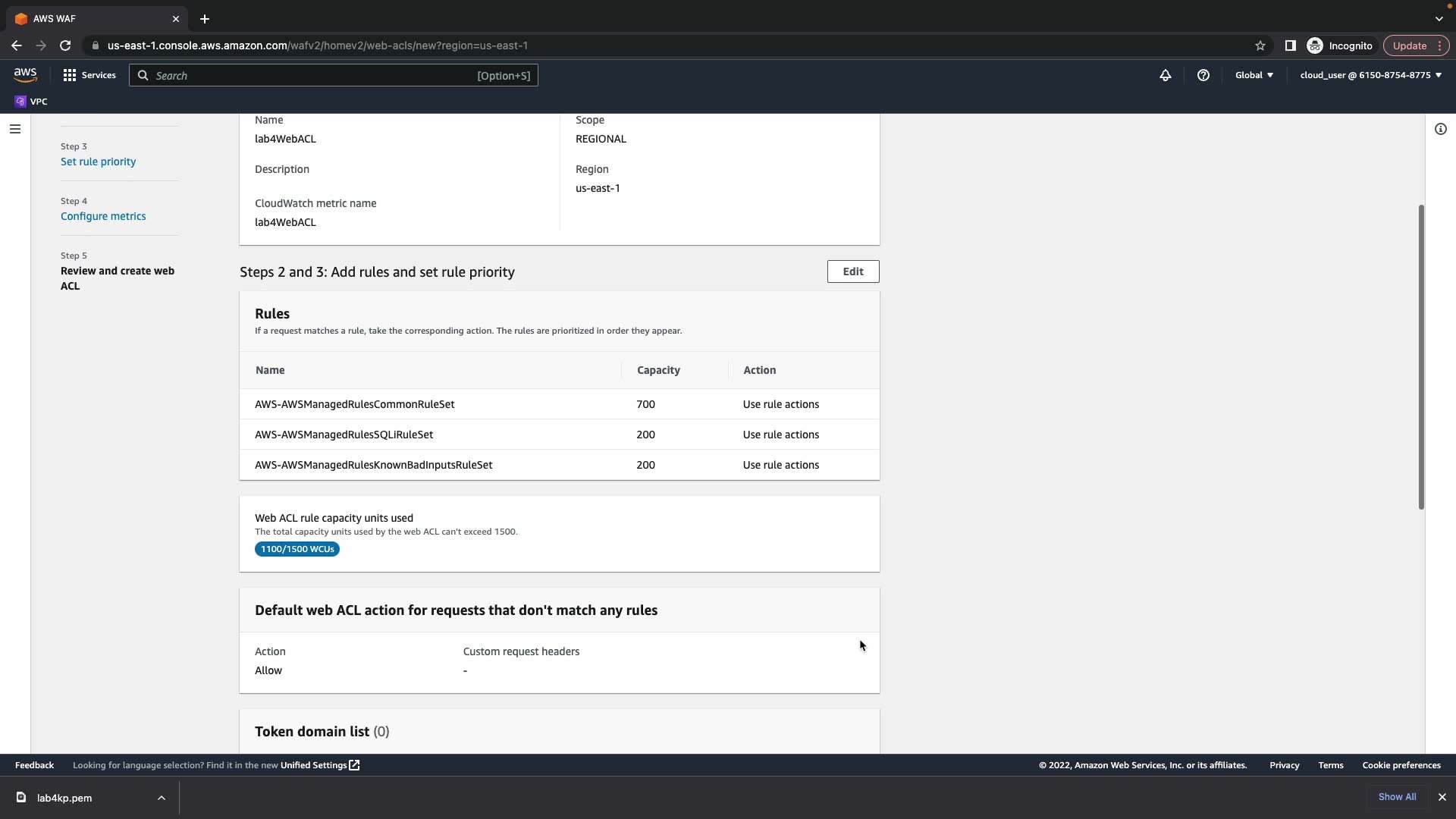Open browser side panel icon
Viewport: 1456px width, 819px height.
[x=1290, y=45]
